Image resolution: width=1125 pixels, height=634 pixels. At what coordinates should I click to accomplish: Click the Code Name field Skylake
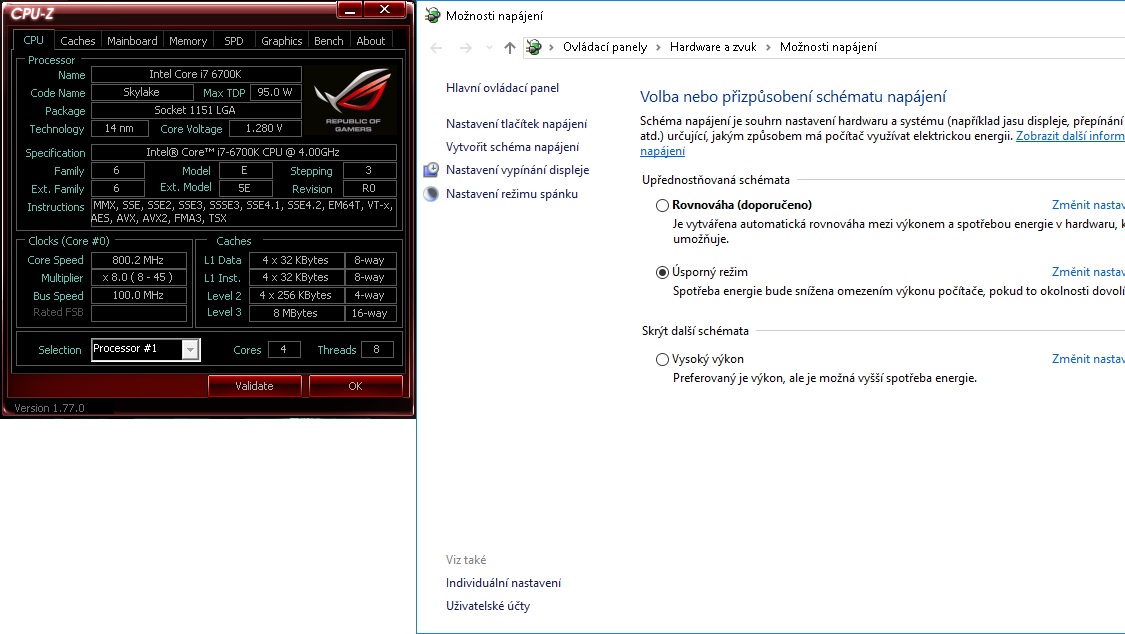[x=142, y=93]
